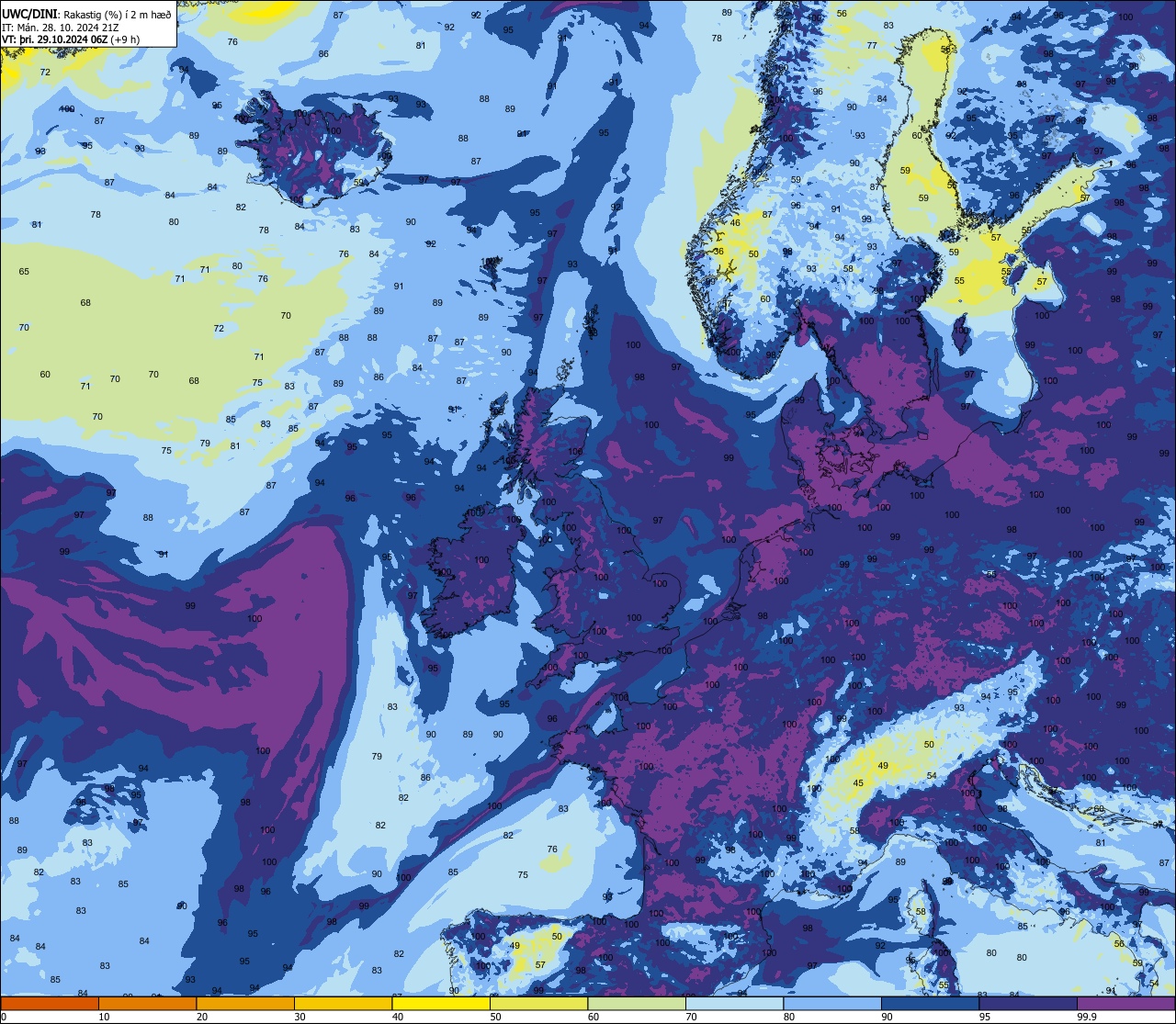Viewport: 1176px width, 1024px height.
Task: Click the legend tick label 90
Action: pos(887,1017)
